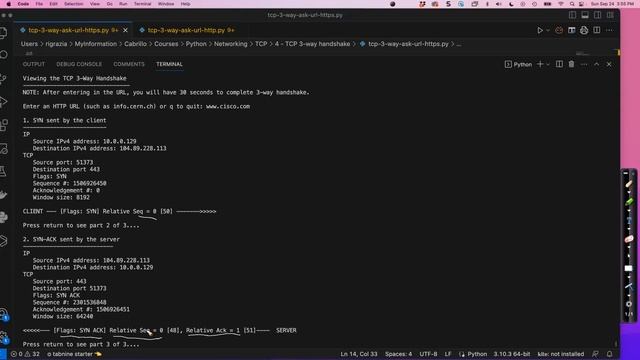Image resolution: width=640 pixels, height=360 pixels.
Task: Select the Python terminal instance label
Action: pyautogui.click(x=518, y=64)
